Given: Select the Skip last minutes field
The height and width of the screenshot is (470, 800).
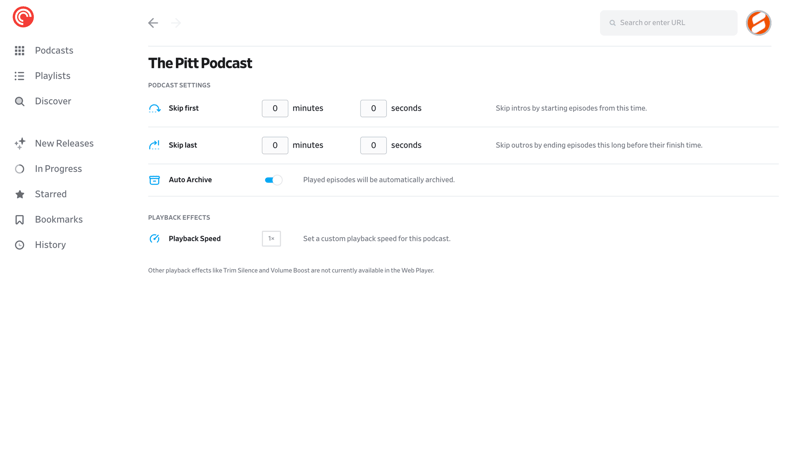Looking at the screenshot, I should (275, 145).
